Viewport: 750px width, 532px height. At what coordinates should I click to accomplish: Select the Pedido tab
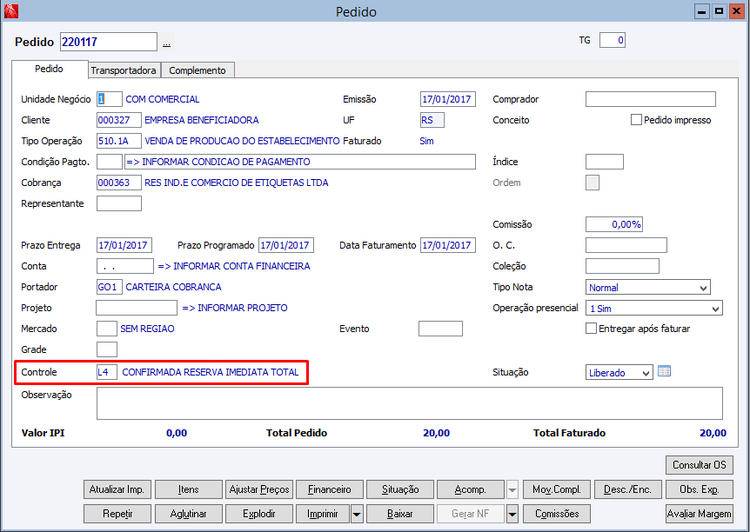click(x=49, y=69)
